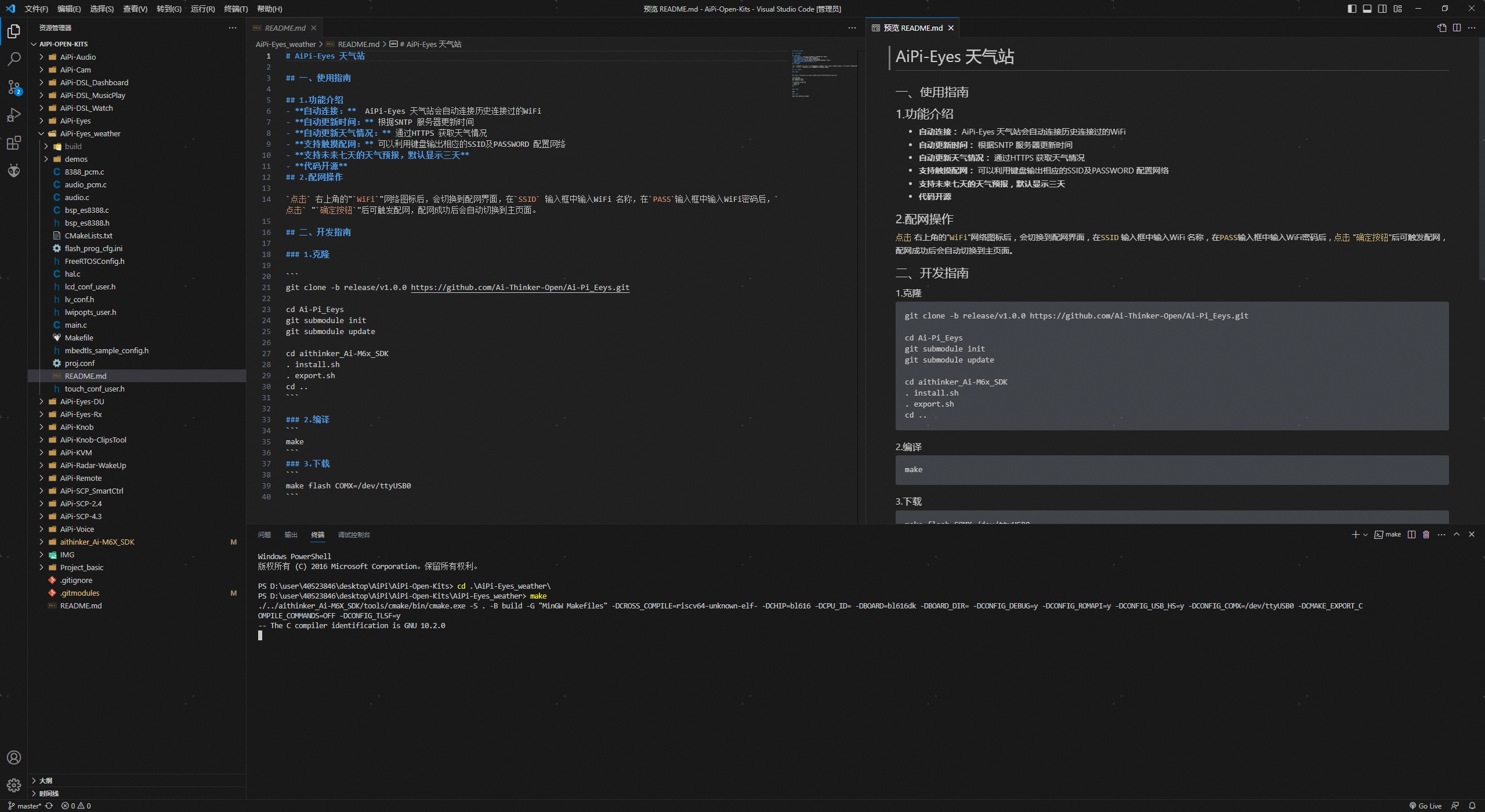Expand the 大纲 outline section
The width and height of the screenshot is (1485, 812).
[137, 780]
